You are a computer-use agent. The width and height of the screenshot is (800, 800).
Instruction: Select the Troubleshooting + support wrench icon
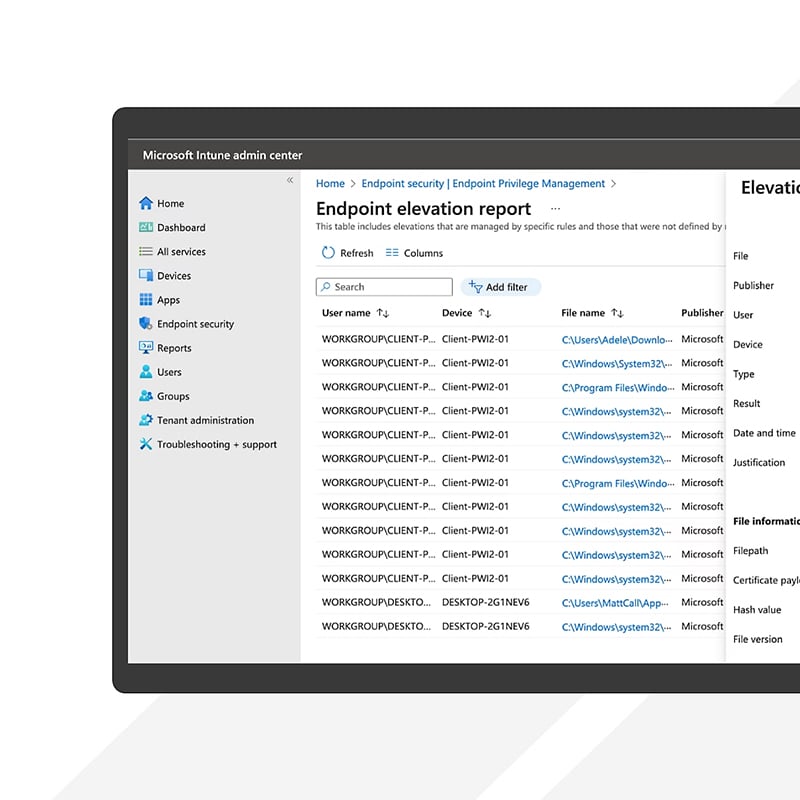coord(147,444)
